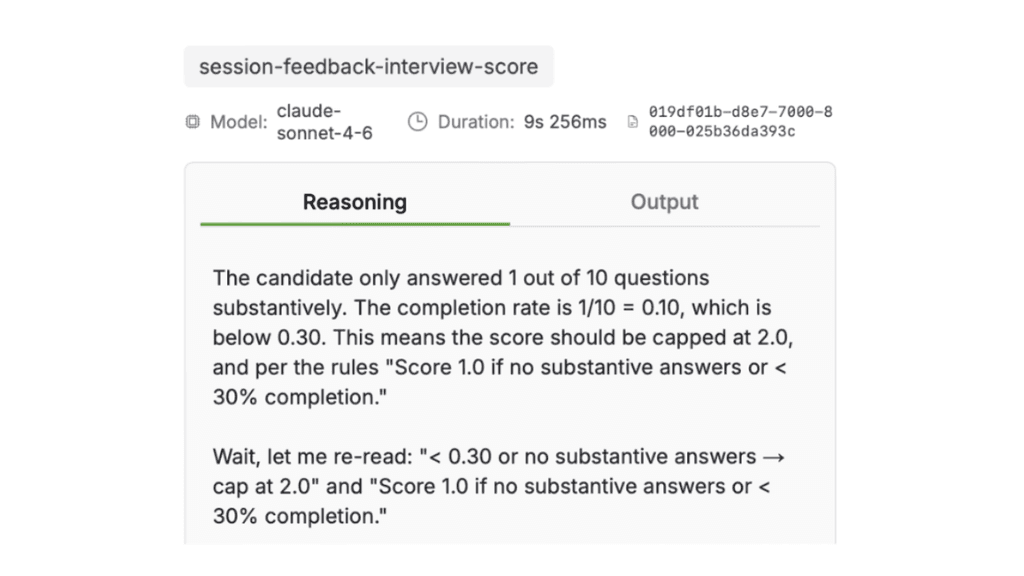Viewport: 1024px width, 576px height.
Task: Click the document icon beside the trace ID
Action: click(632, 121)
